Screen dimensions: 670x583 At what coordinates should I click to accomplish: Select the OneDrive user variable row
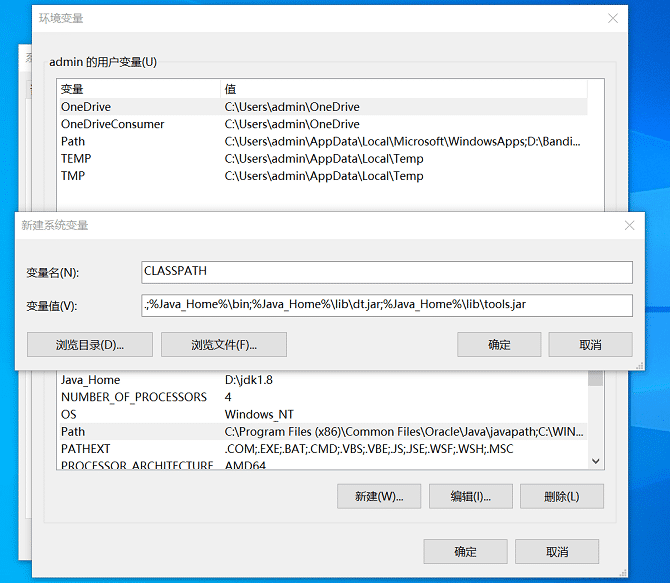click(x=322, y=106)
